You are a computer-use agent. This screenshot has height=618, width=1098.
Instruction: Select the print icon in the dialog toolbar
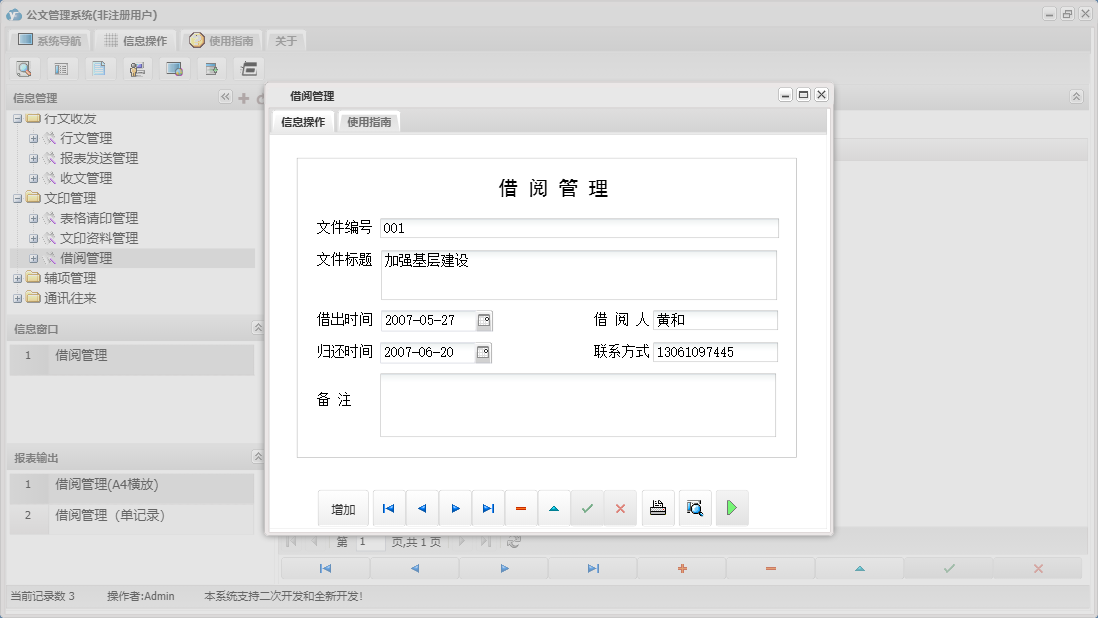click(x=657, y=508)
